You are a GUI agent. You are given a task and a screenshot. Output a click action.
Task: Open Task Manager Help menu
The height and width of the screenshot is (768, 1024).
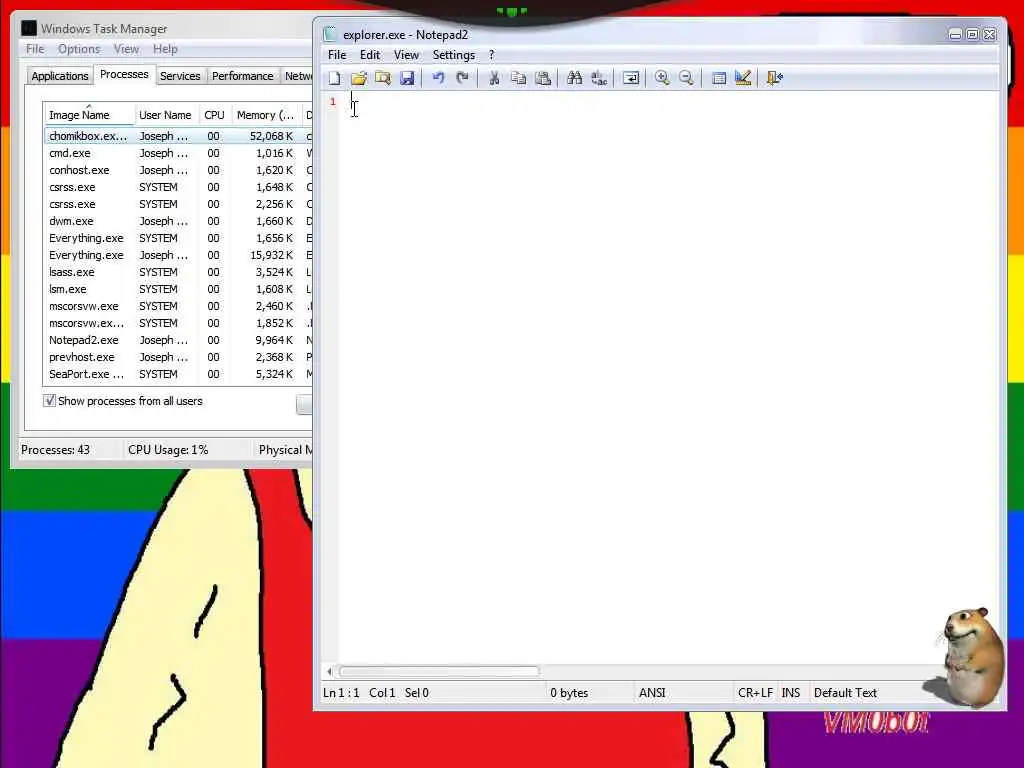pos(165,49)
